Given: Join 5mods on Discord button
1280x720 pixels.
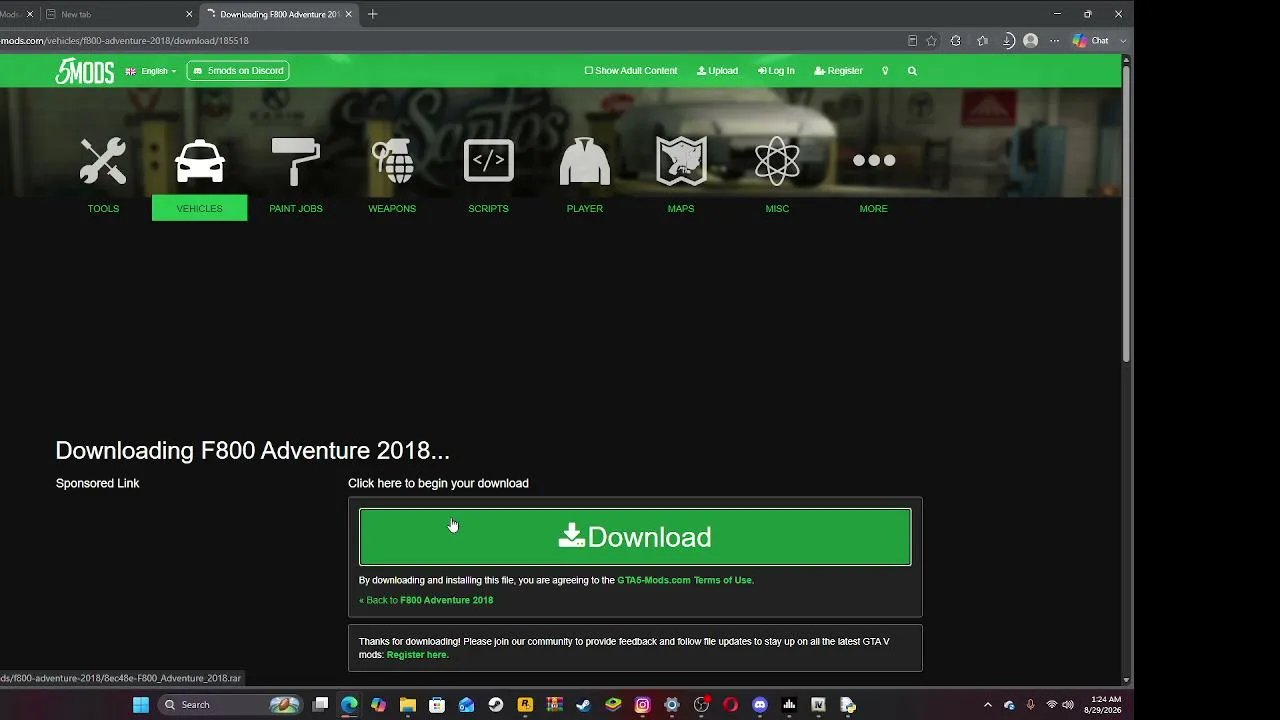Looking at the screenshot, I should point(238,71).
